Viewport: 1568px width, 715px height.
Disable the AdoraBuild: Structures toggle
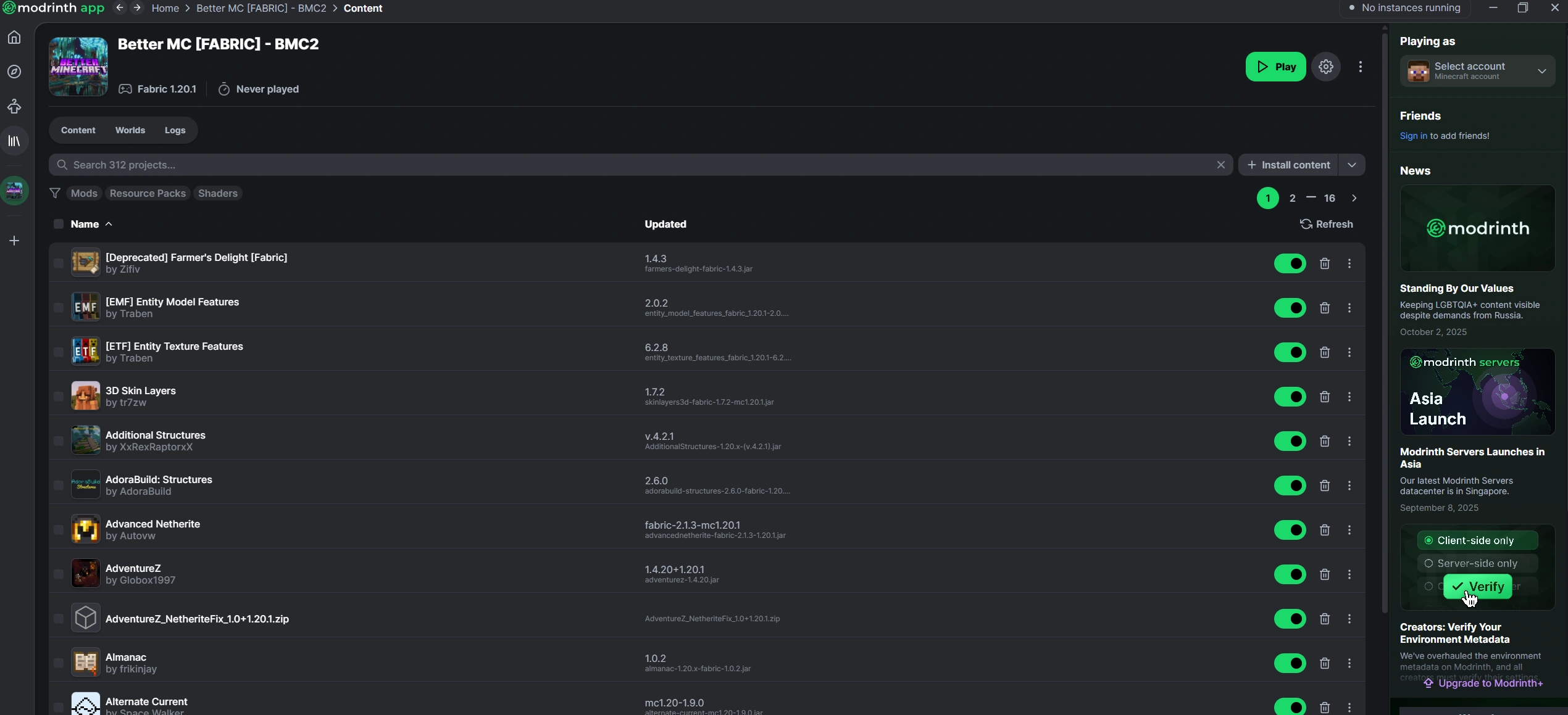click(x=1290, y=486)
